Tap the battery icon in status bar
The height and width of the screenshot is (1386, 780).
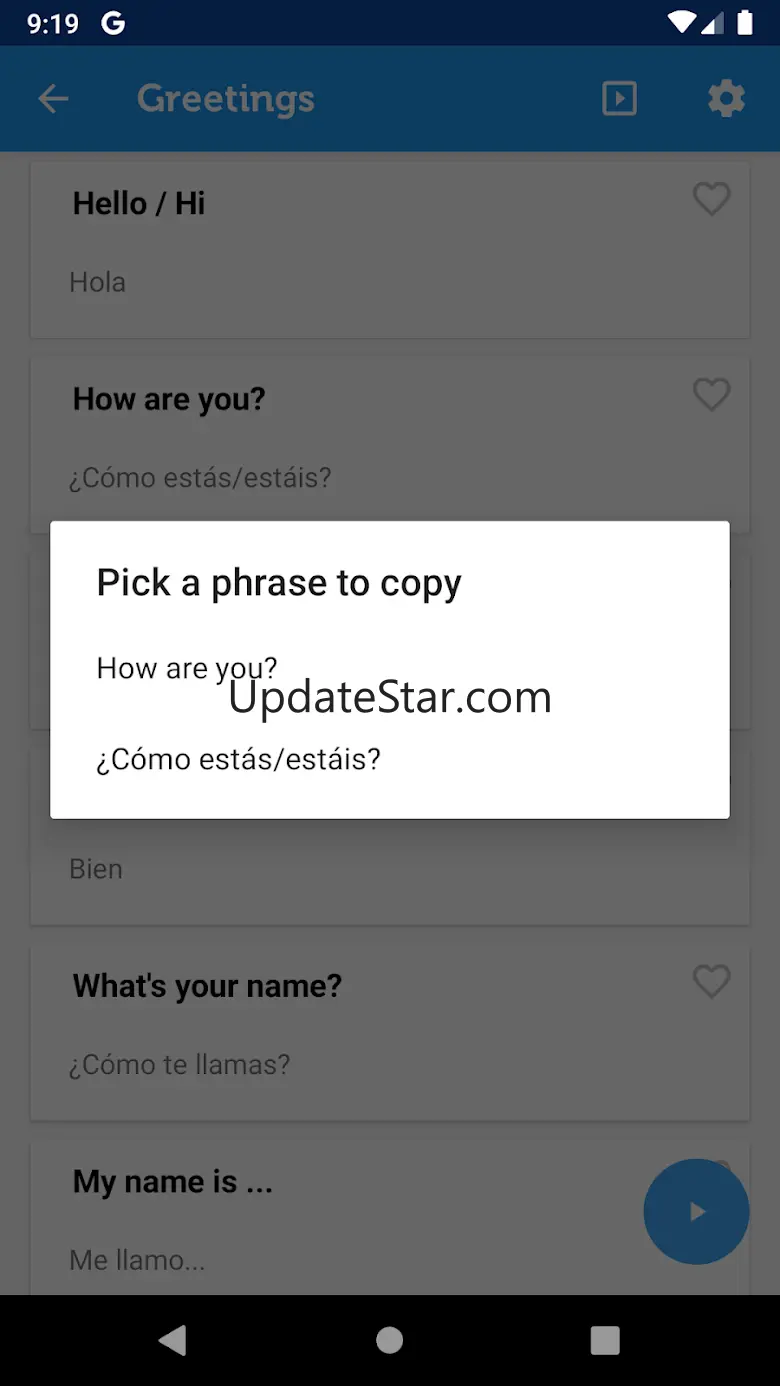[744, 23]
